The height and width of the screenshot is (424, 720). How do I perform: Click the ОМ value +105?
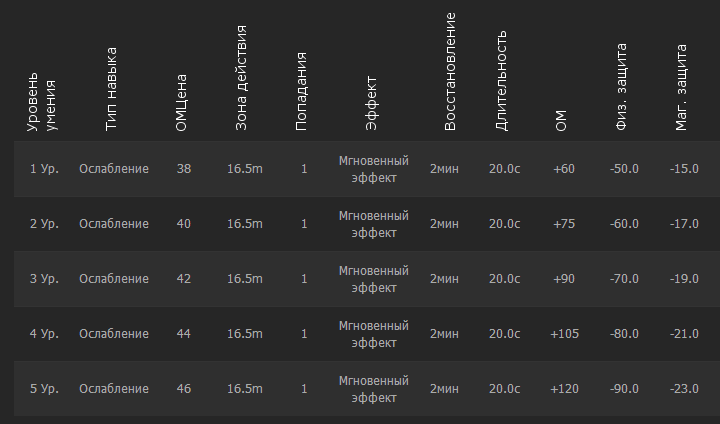(564, 334)
